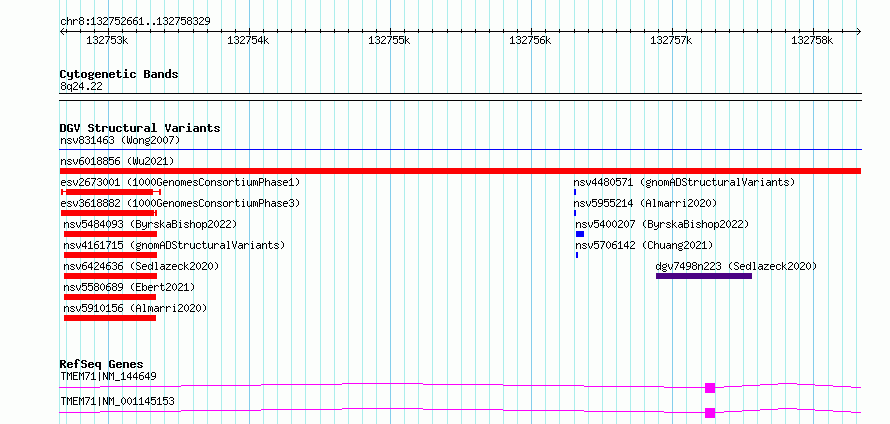This screenshot has width=890, height=424.
Task: Click the RefSeq Genes track title
Action: pos(102,364)
